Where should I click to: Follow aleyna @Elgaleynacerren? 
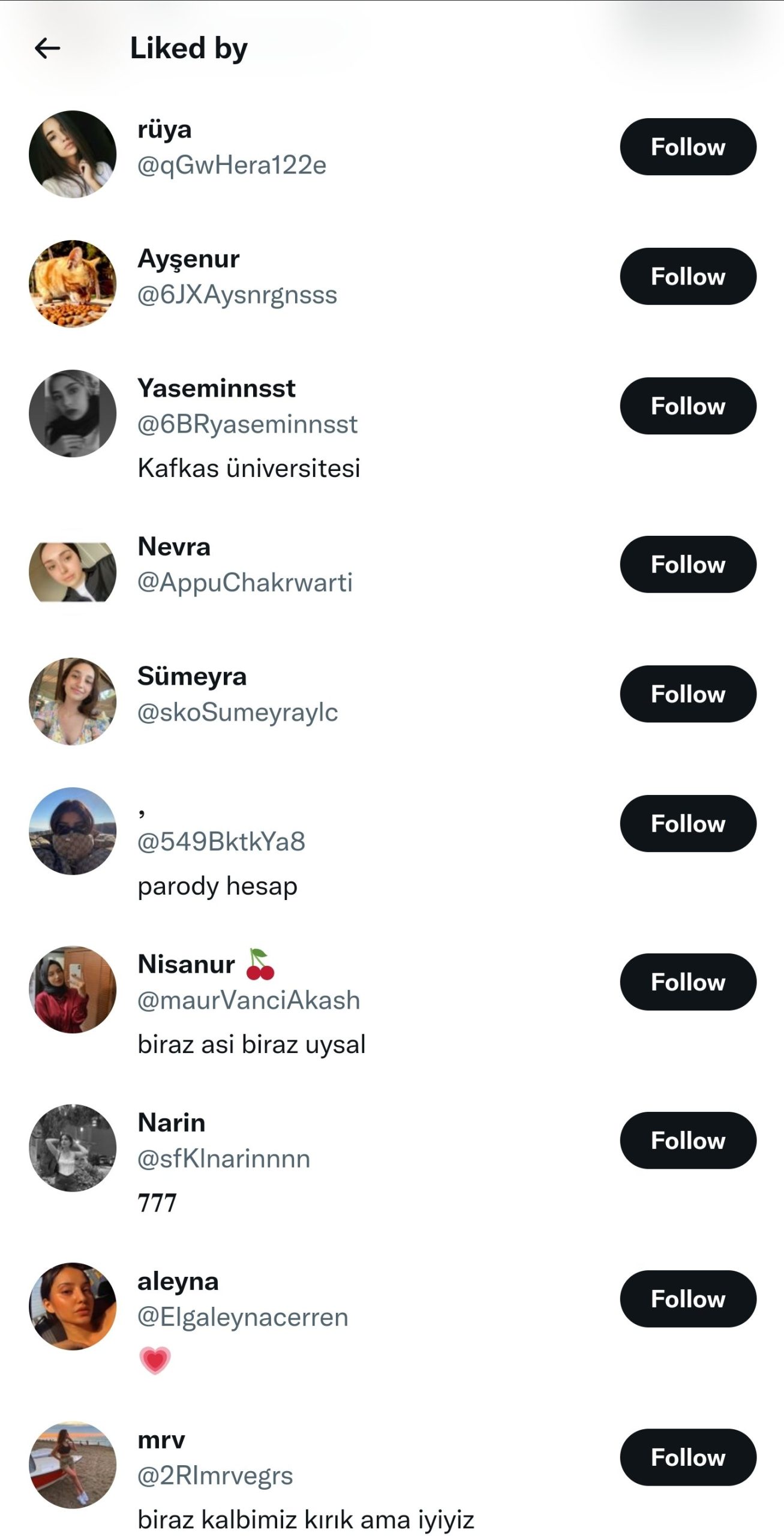click(x=688, y=1299)
